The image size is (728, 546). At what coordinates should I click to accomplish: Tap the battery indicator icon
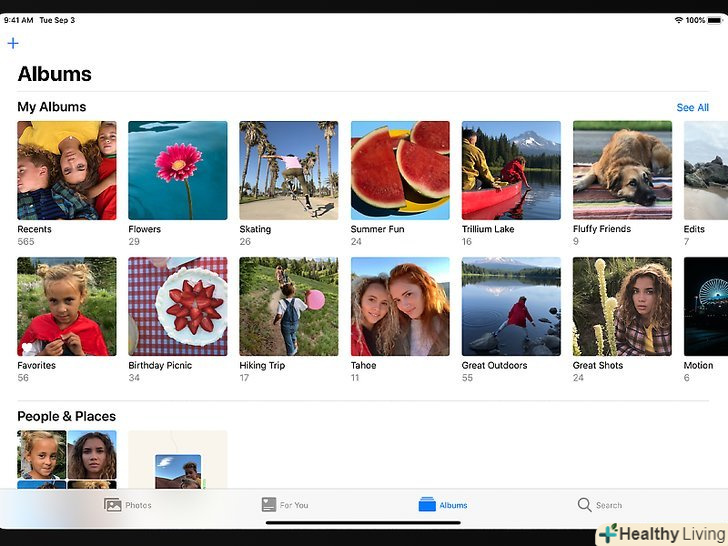coord(715,20)
